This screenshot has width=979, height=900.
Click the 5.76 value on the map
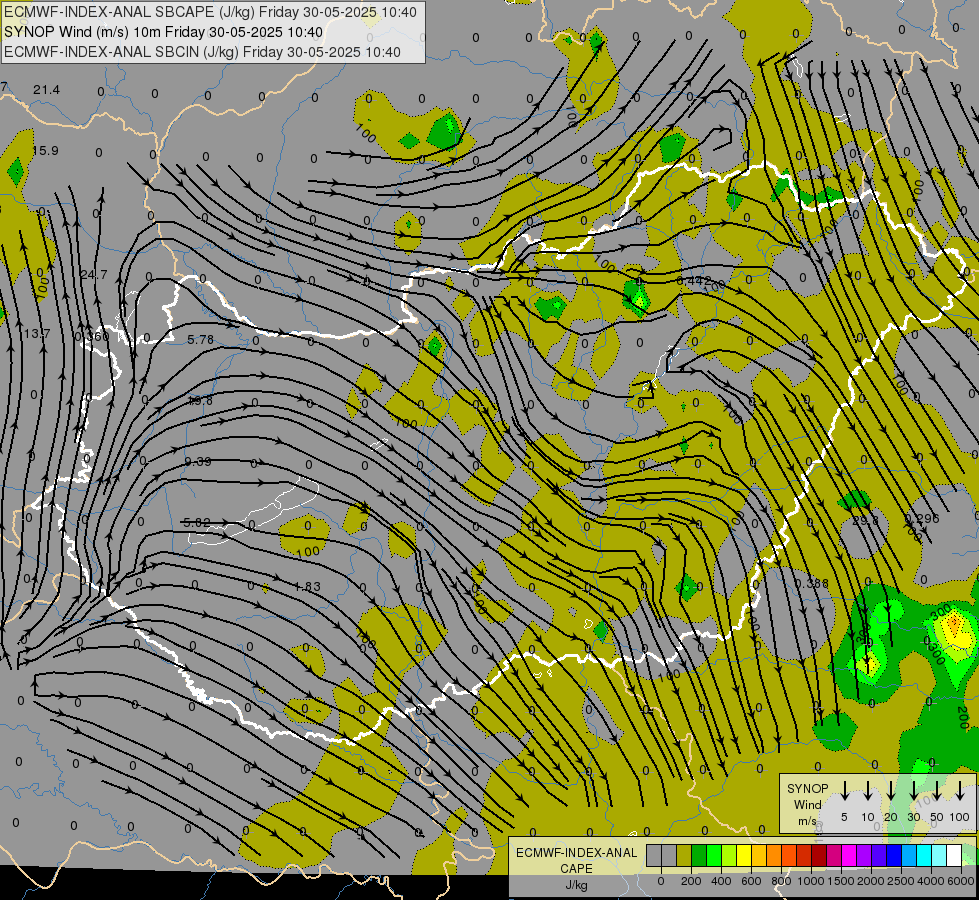click(200, 340)
